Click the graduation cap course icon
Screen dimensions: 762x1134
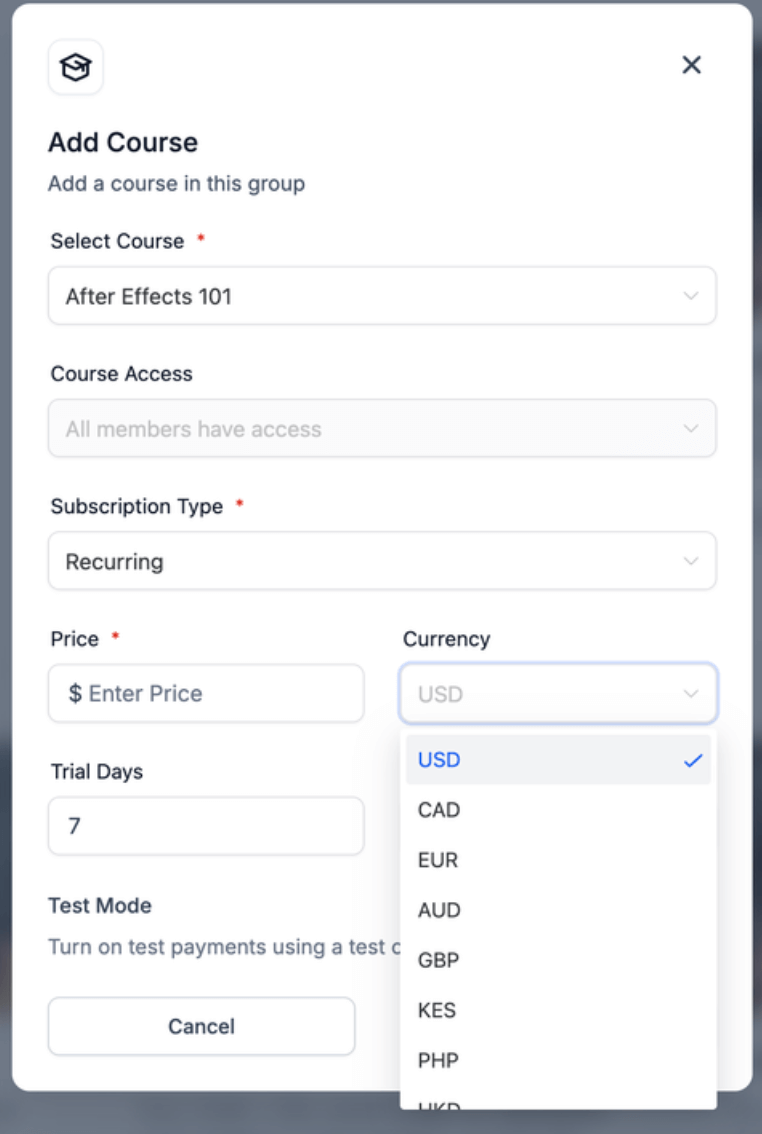(76, 67)
